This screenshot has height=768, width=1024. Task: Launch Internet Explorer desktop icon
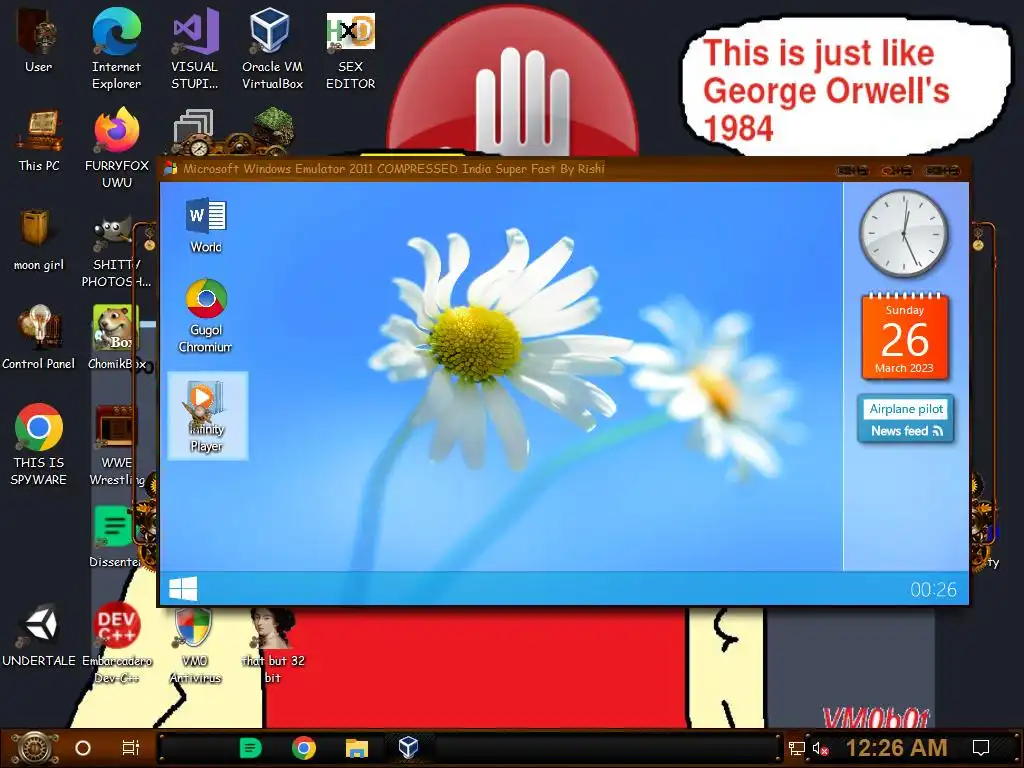(116, 48)
